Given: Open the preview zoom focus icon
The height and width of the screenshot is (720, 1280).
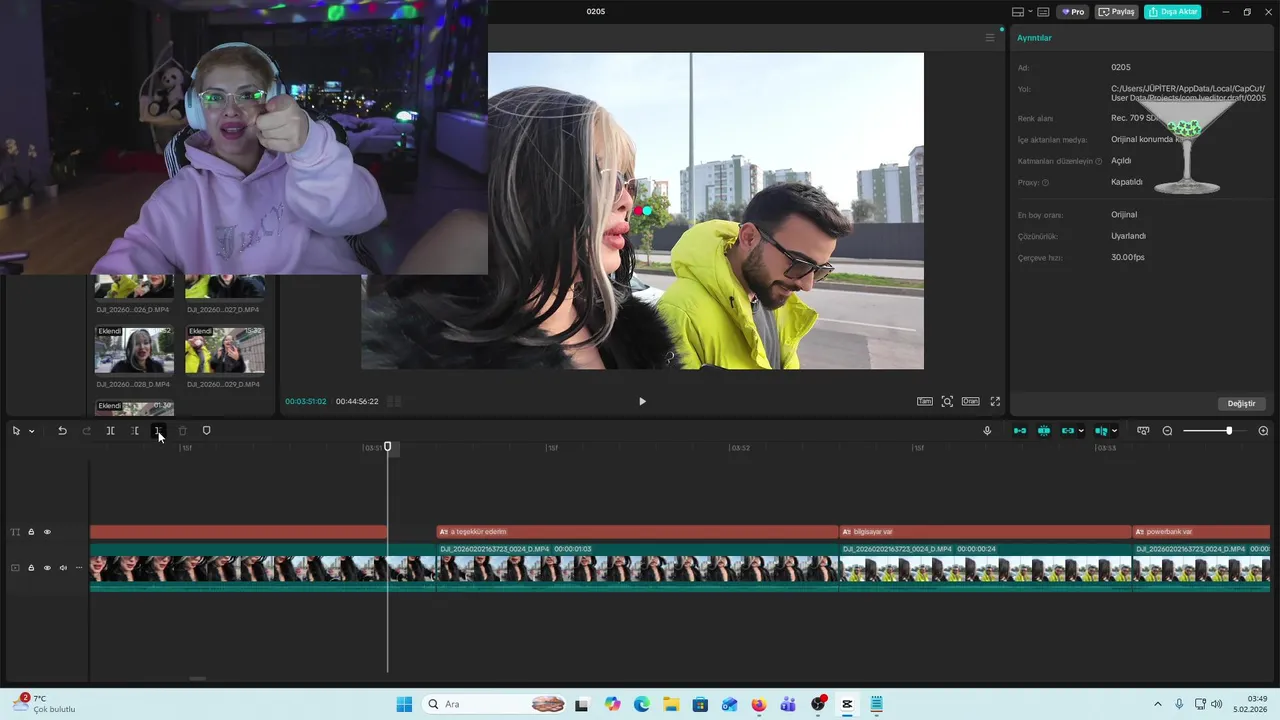Looking at the screenshot, I should 947,401.
